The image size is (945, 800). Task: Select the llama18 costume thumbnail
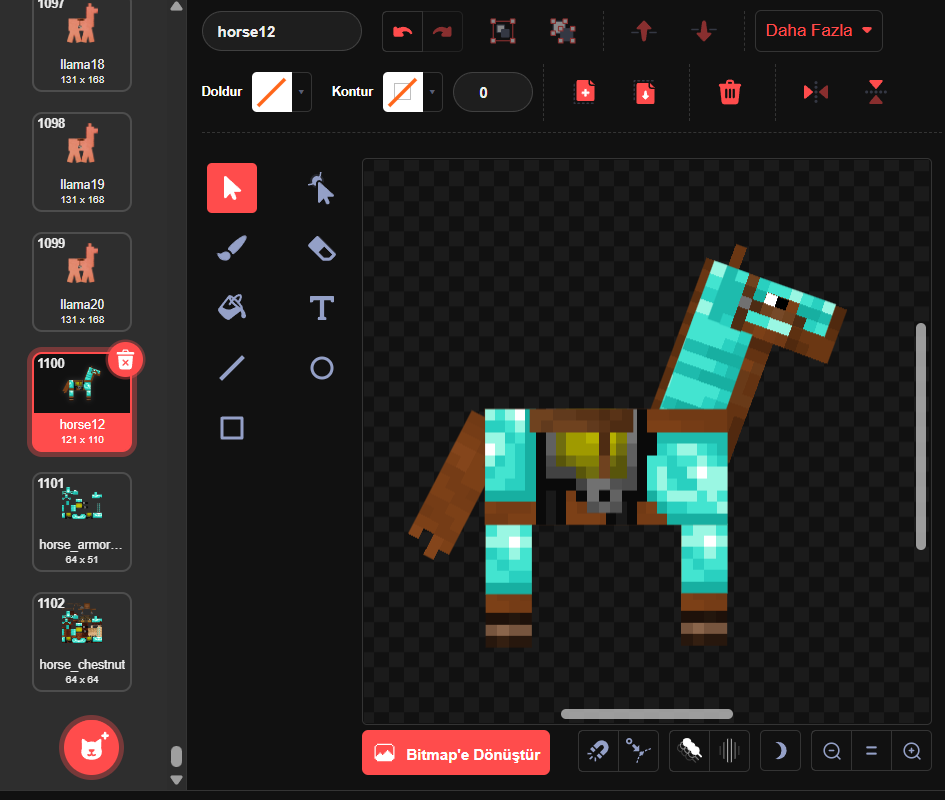[x=82, y=44]
